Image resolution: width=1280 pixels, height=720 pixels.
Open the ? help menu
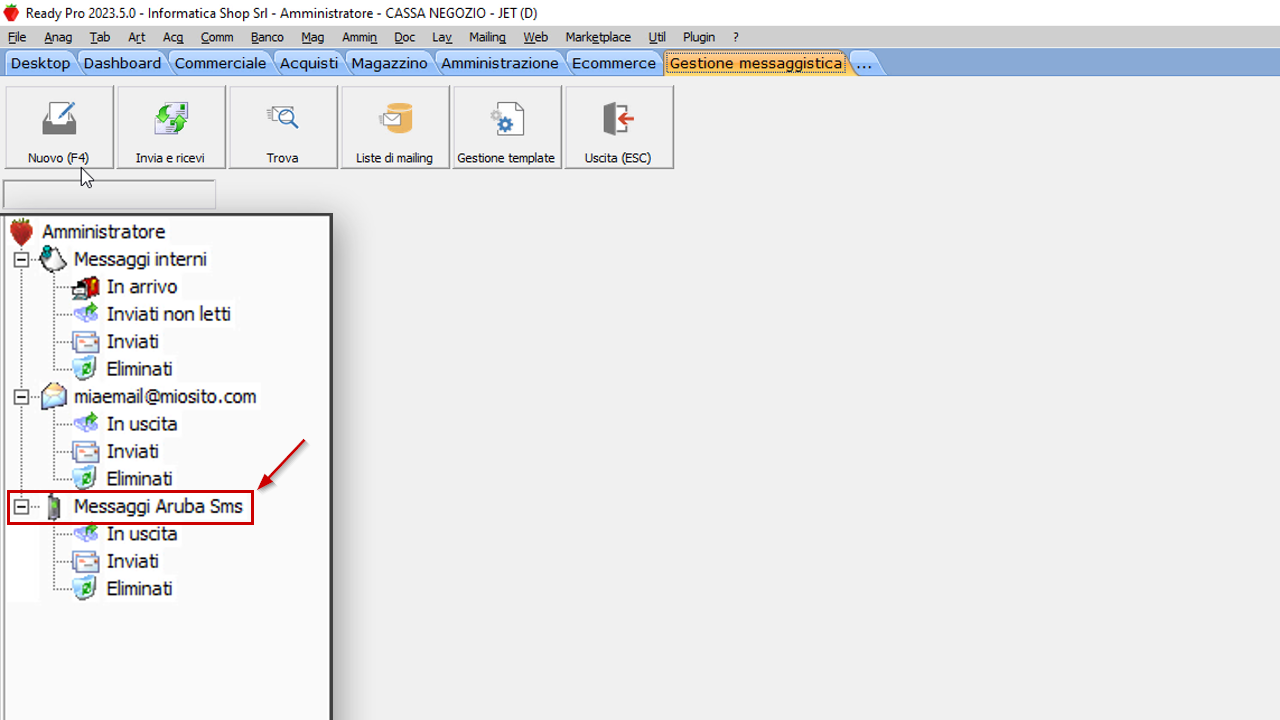click(736, 37)
